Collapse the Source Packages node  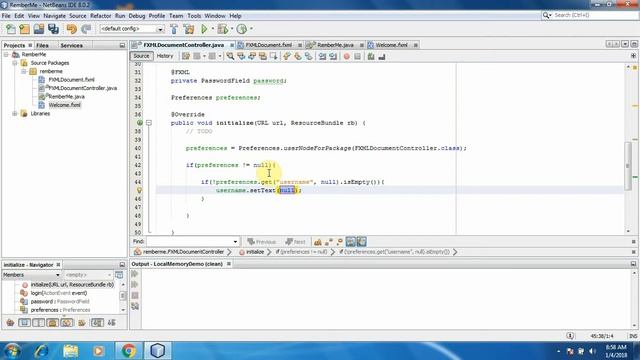click(x=15, y=63)
